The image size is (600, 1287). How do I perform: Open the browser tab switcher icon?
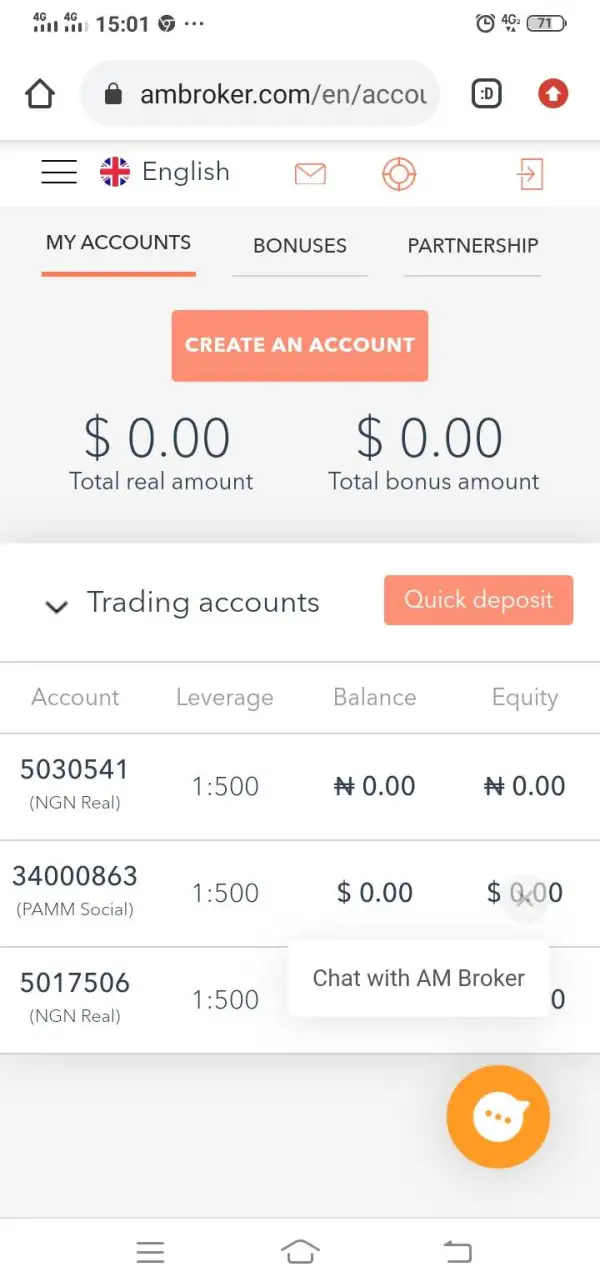pos(486,94)
